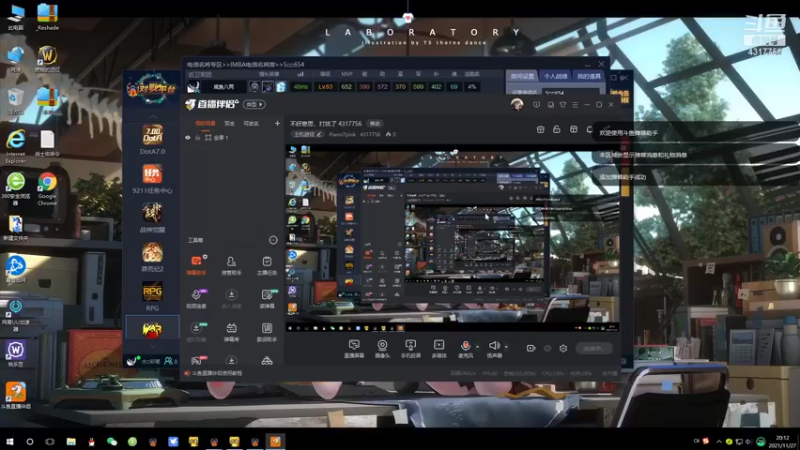Open the 主播任务 tool icon

pyautogui.click(x=266, y=265)
